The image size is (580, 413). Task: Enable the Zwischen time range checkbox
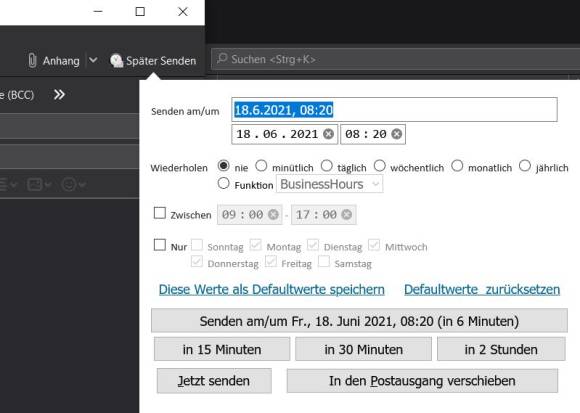pos(160,213)
